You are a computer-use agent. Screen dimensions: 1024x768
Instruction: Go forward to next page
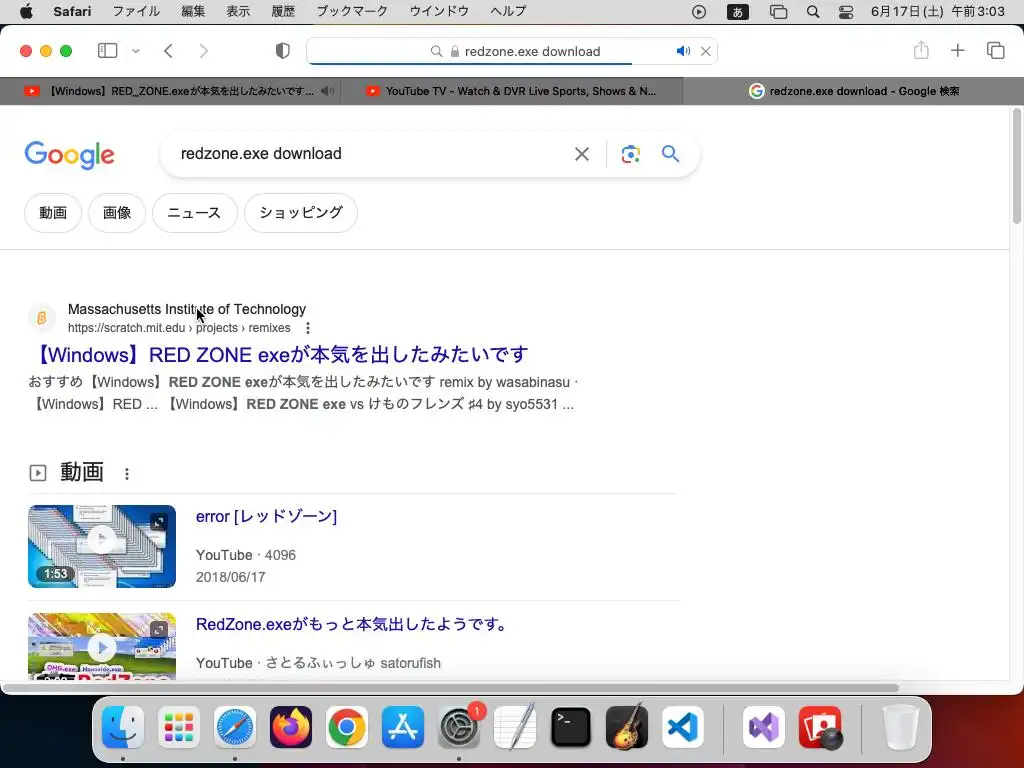[204, 51]
